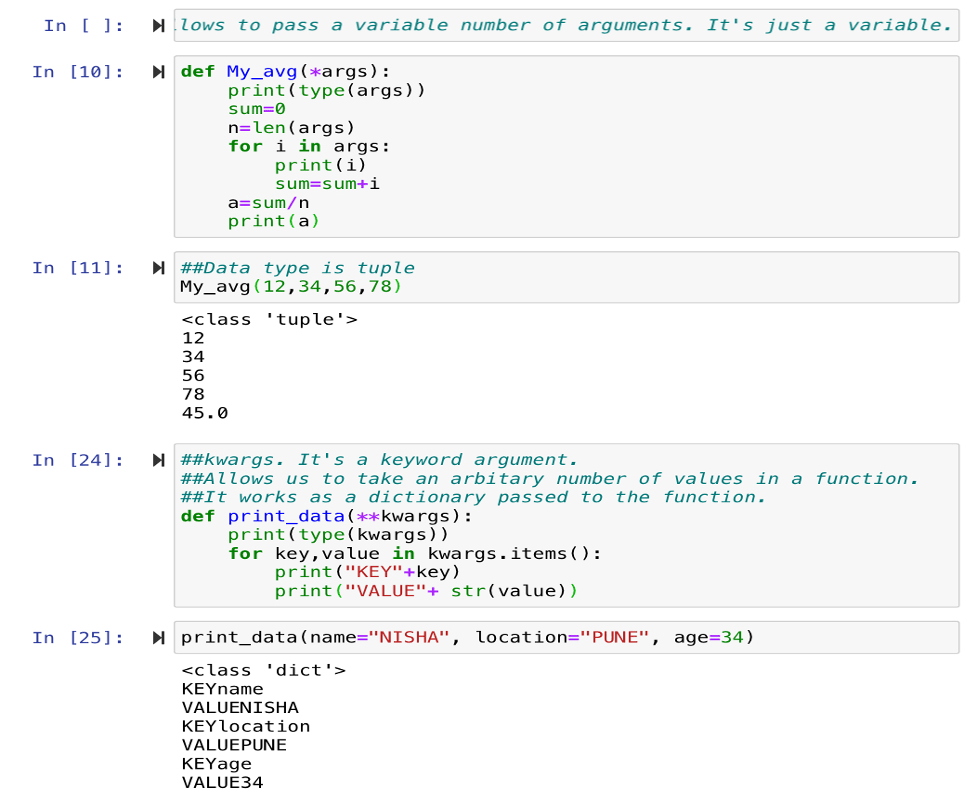Viewport: 978px width, 794px height.
Task: Click the 45.0 average output value
Action: tap(205, 413)
